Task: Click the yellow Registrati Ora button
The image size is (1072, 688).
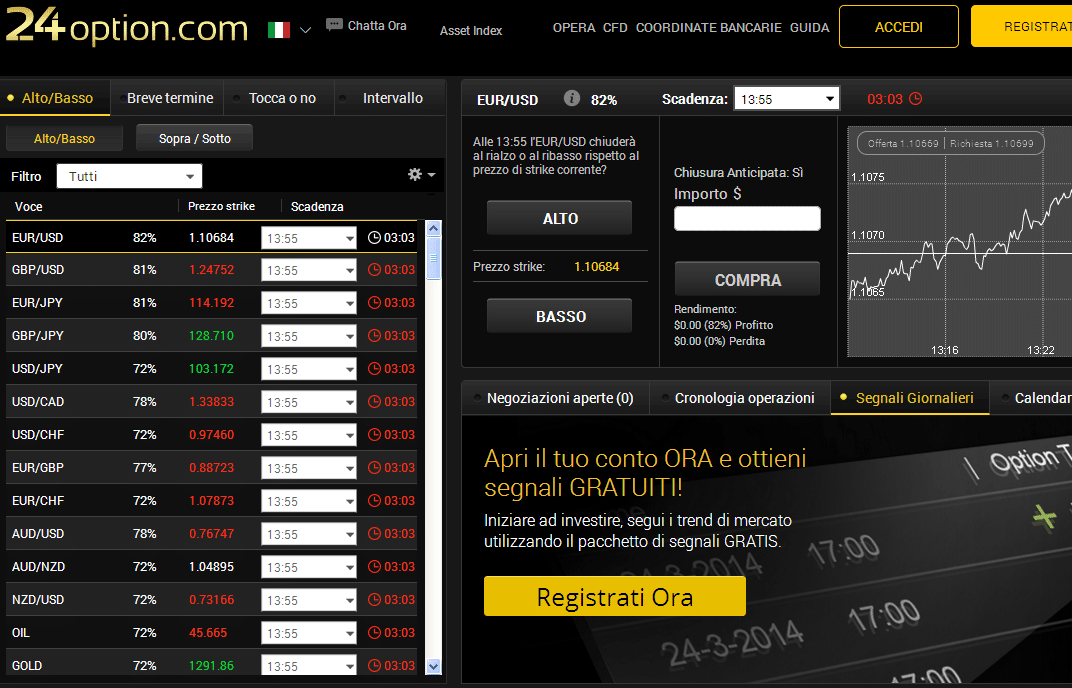Action: coord(615,596)
